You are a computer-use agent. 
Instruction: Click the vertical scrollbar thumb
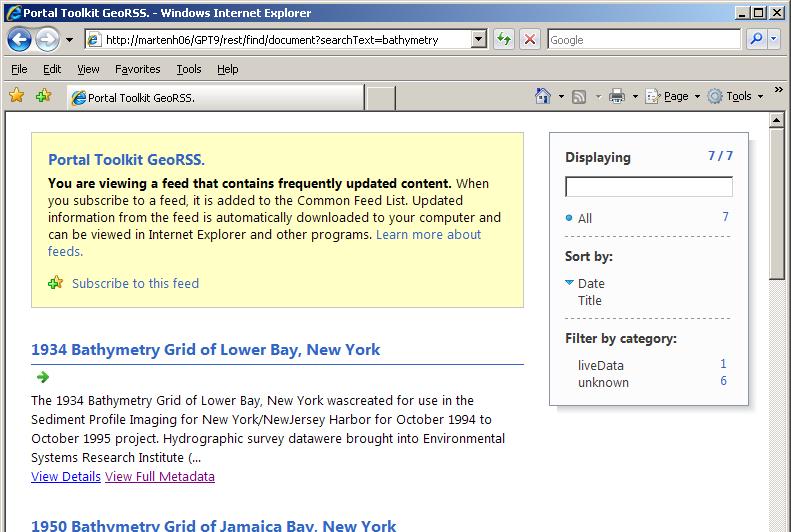[776, 203]
